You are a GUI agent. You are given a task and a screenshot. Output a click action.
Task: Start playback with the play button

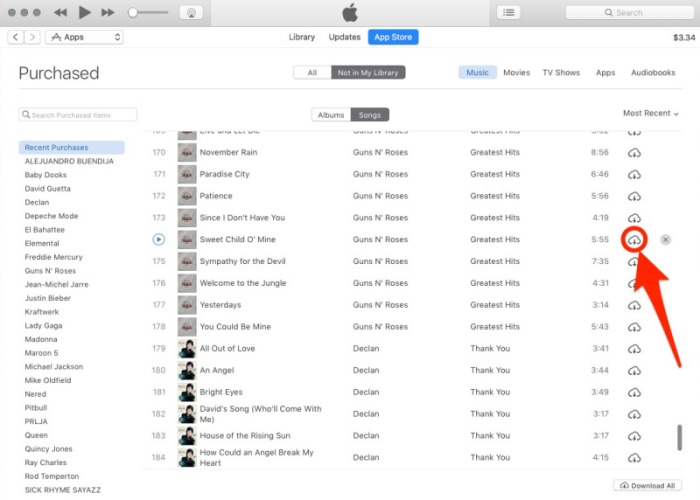(x=84, y=12)
